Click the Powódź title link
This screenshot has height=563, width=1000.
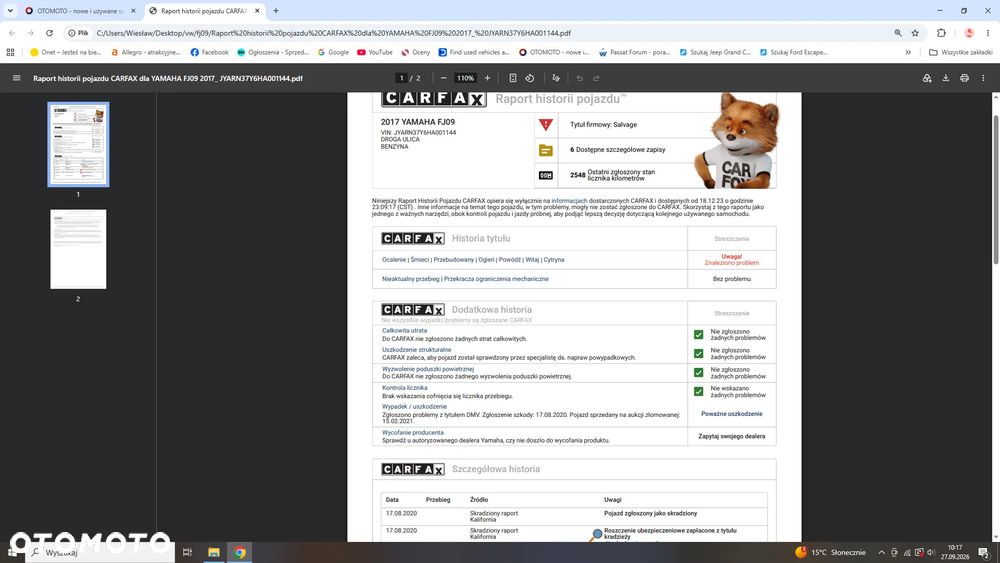tap(510, 260)
